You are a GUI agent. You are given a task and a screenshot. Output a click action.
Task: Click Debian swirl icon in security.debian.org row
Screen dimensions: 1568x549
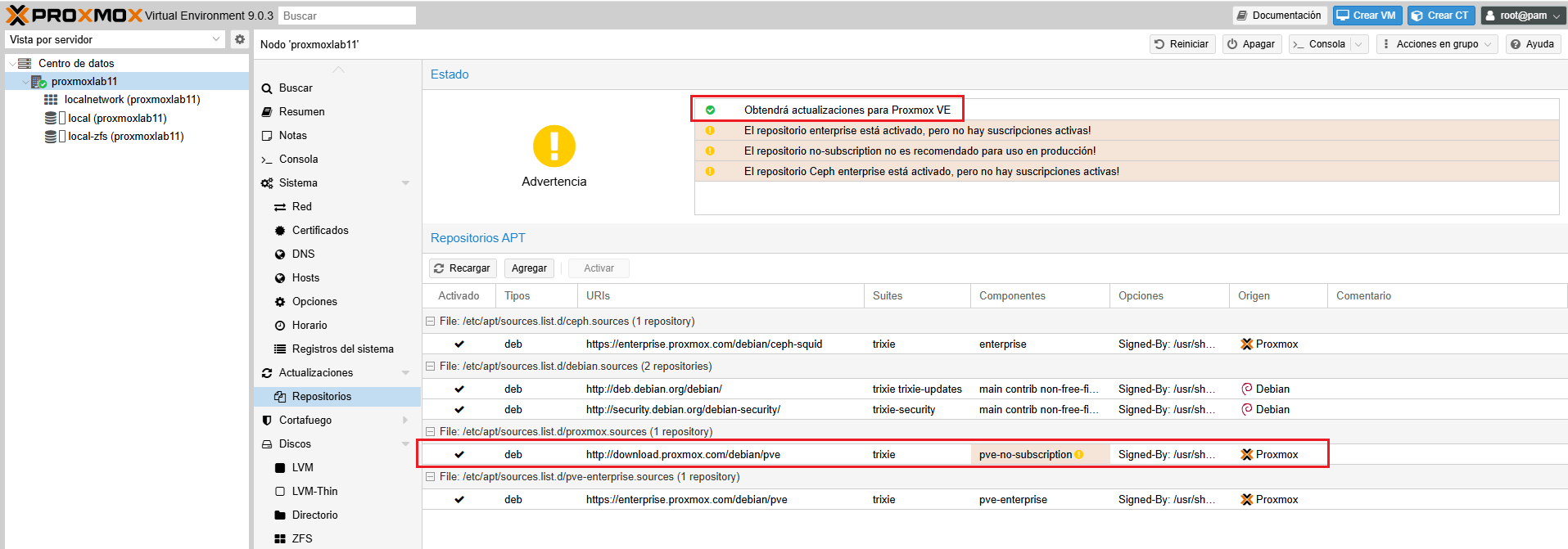[x=1247, y=410]
